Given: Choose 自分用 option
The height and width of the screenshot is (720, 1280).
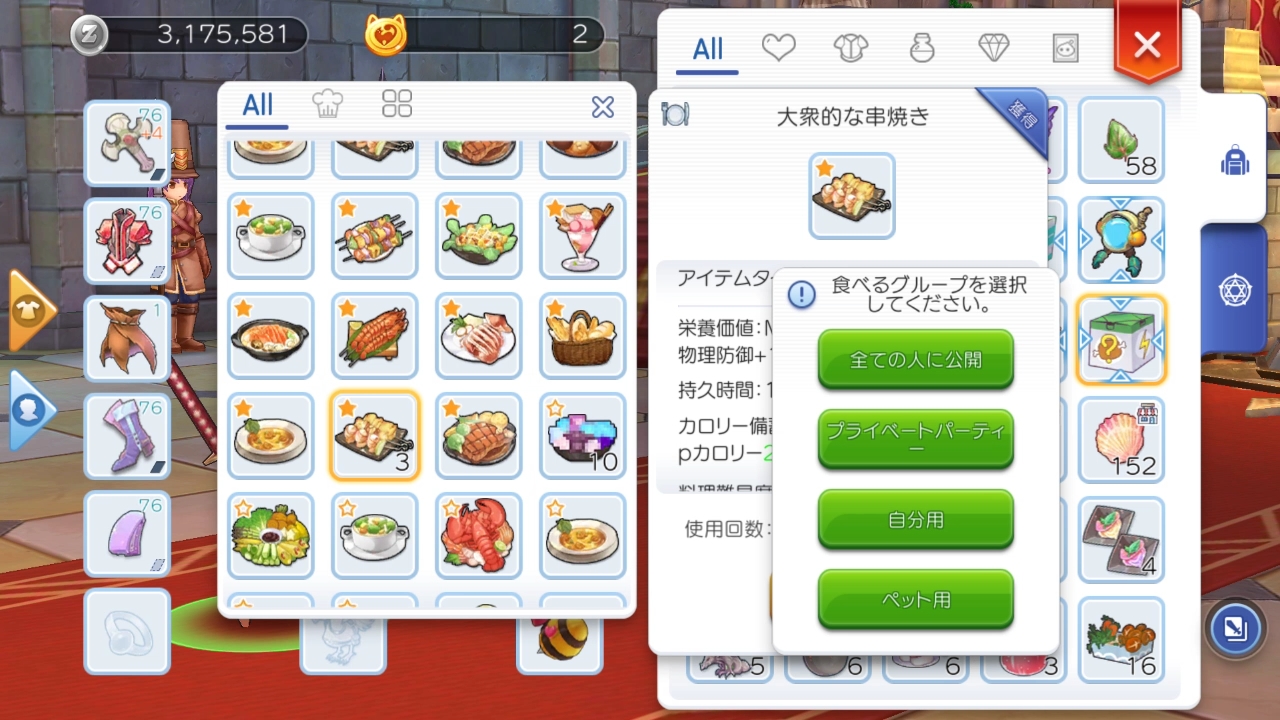Looking at the screenshot, I should pos(916,519).
